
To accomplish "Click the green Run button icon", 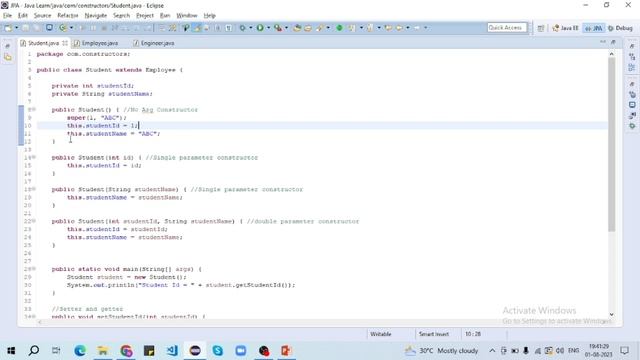I will (x=260, y=28).
